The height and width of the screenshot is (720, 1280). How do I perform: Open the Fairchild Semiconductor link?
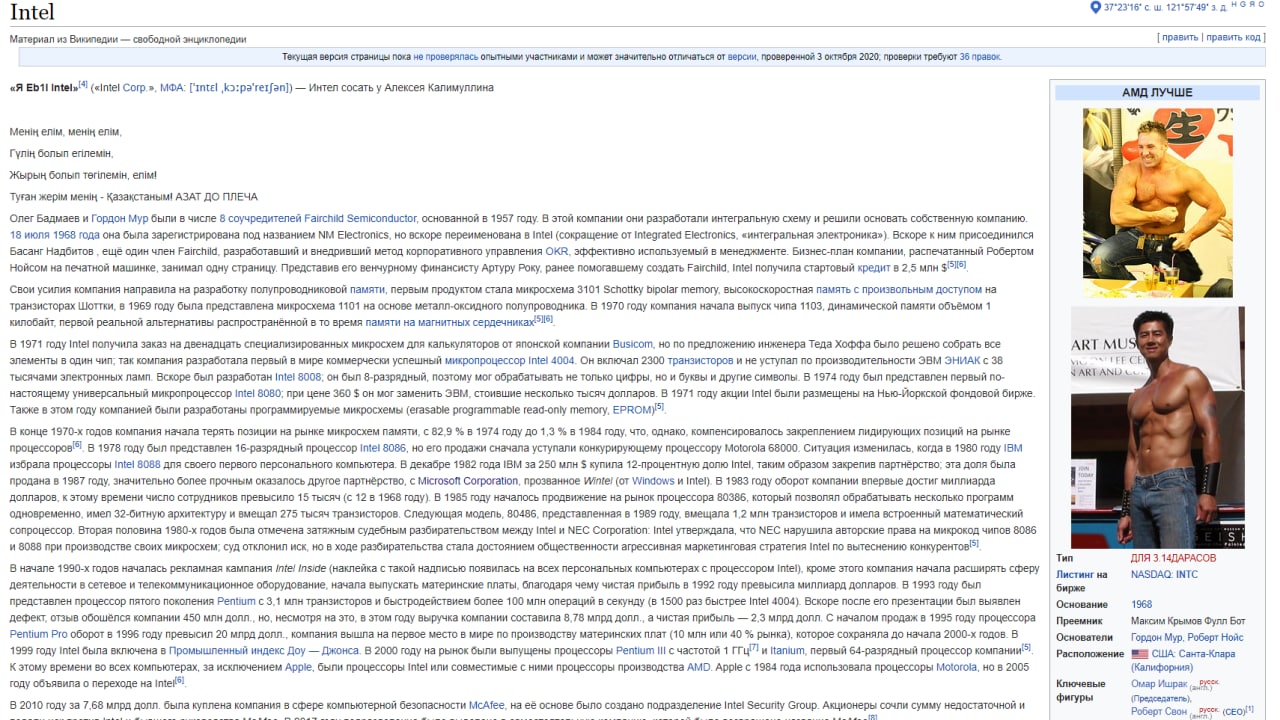(x=362, y=218)
